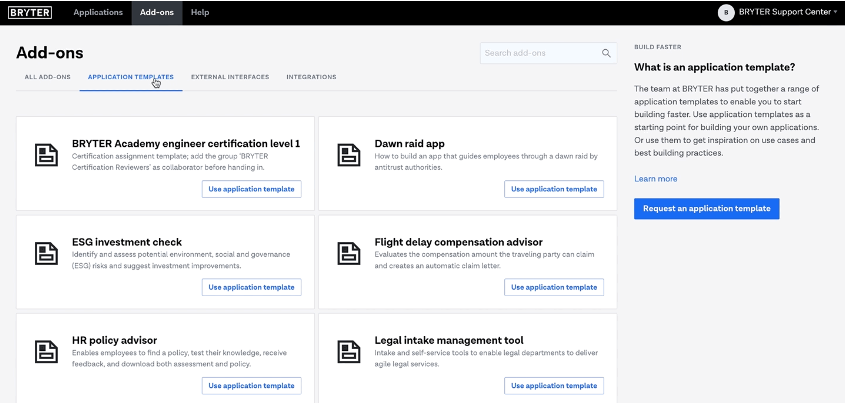Screen dimensions: 845x403
Task: Click the BRYTER Academy engineer certification template icon
Action: tap(46, 155)
